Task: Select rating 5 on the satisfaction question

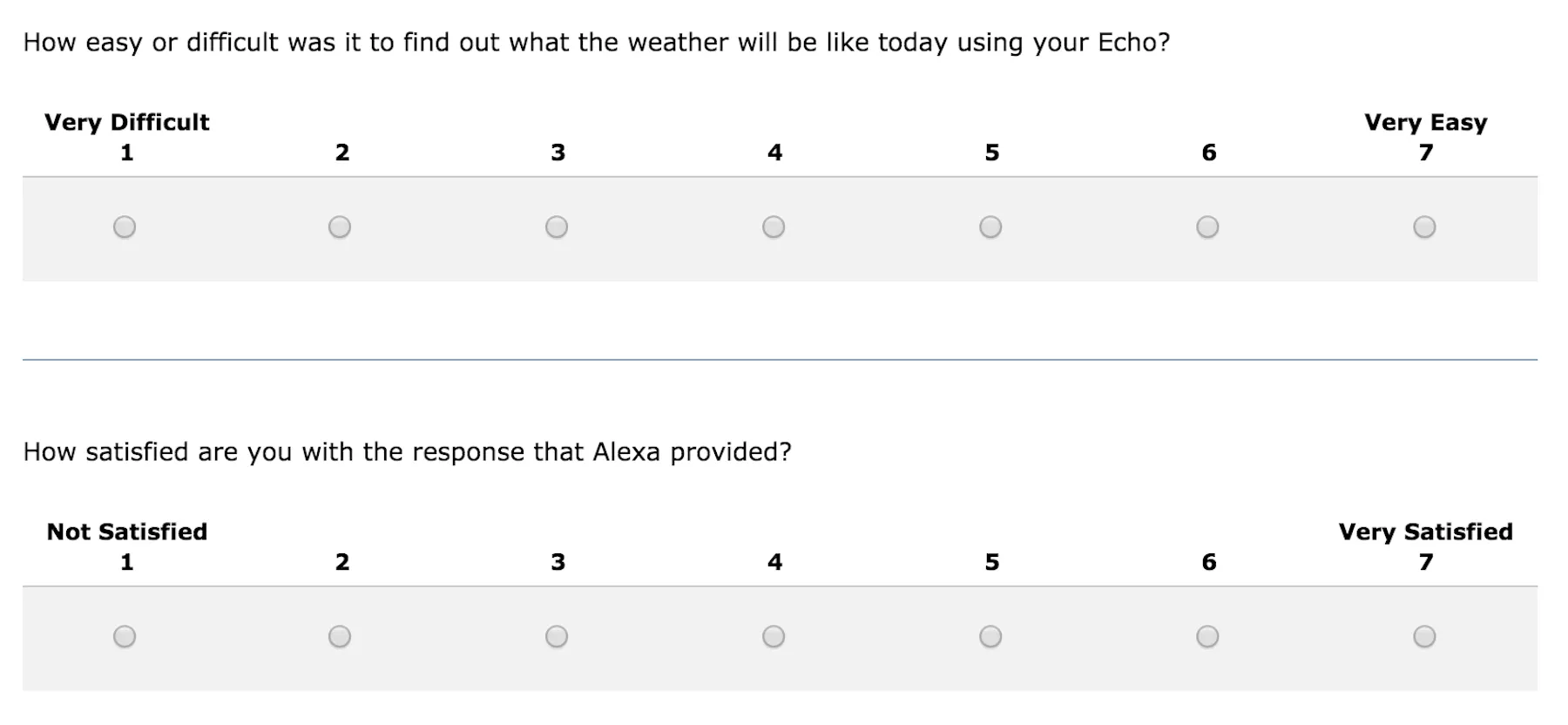Action: click(990, 637)
